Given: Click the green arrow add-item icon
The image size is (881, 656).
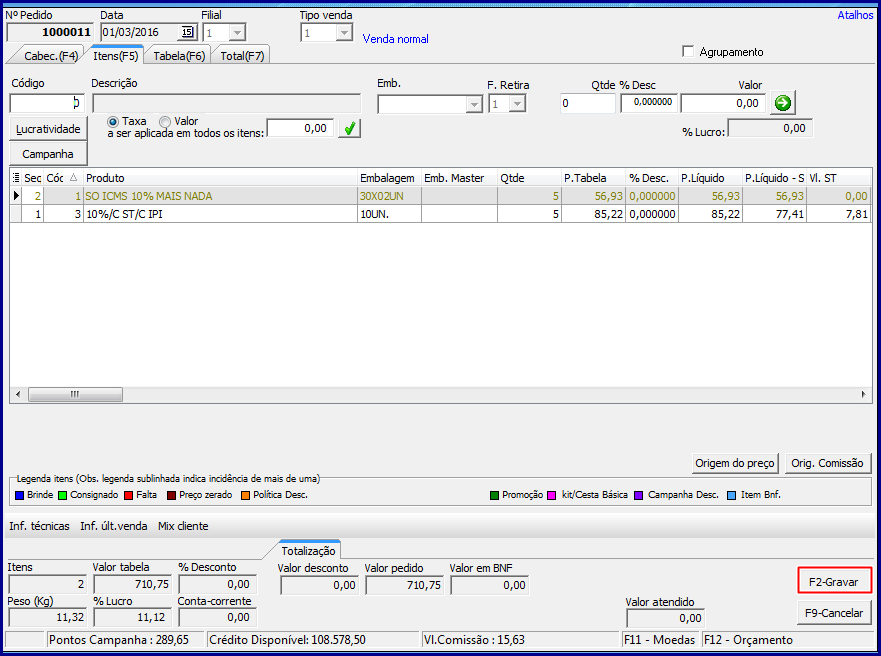Looking at the screenshot, I should [x=782, y=103].
